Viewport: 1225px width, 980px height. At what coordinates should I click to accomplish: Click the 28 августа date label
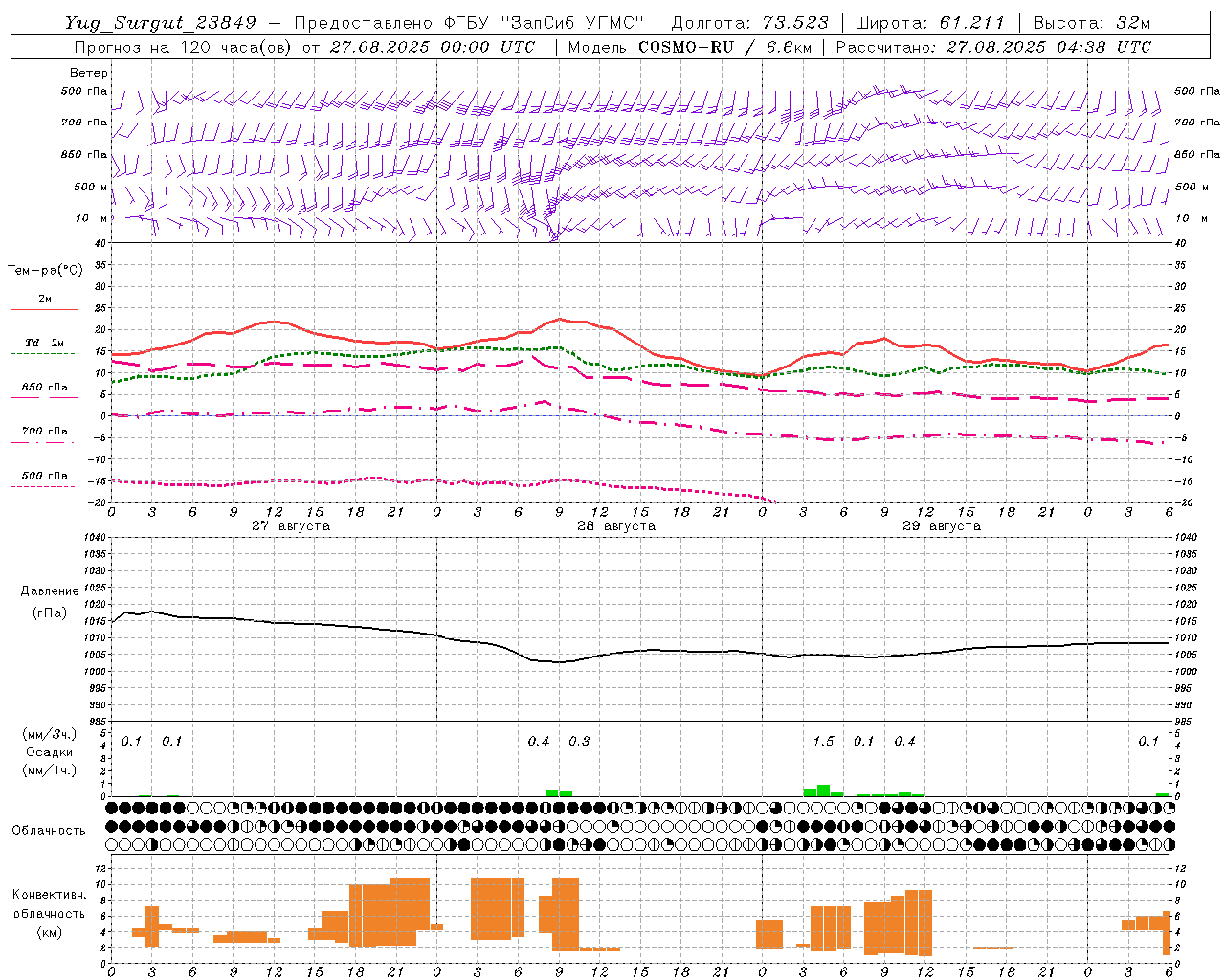click(x=616, y=526)
